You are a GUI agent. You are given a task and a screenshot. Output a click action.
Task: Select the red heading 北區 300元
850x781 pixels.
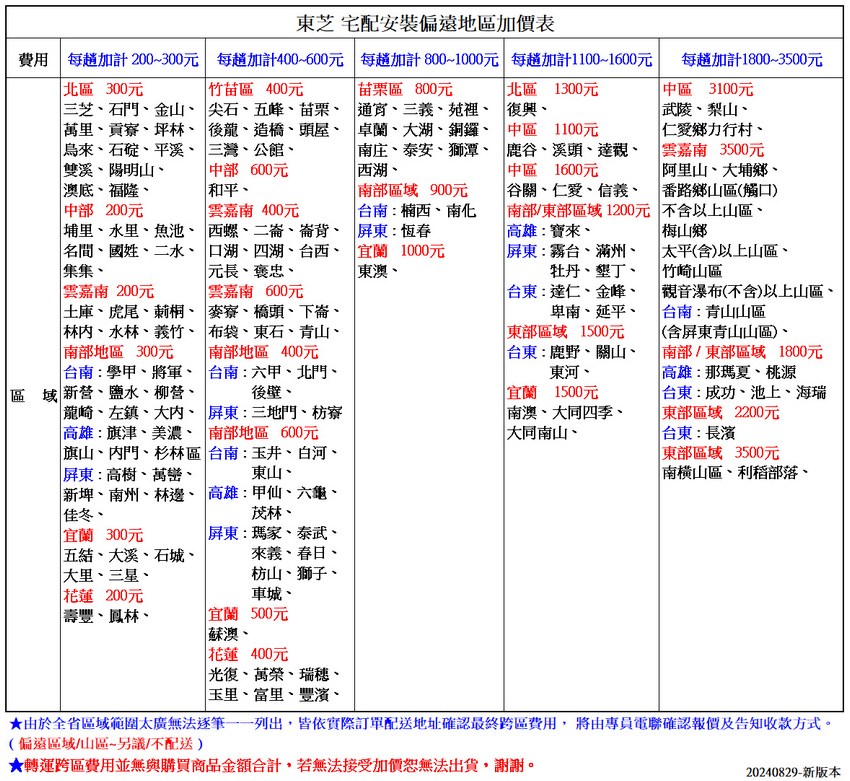point(103,89)
